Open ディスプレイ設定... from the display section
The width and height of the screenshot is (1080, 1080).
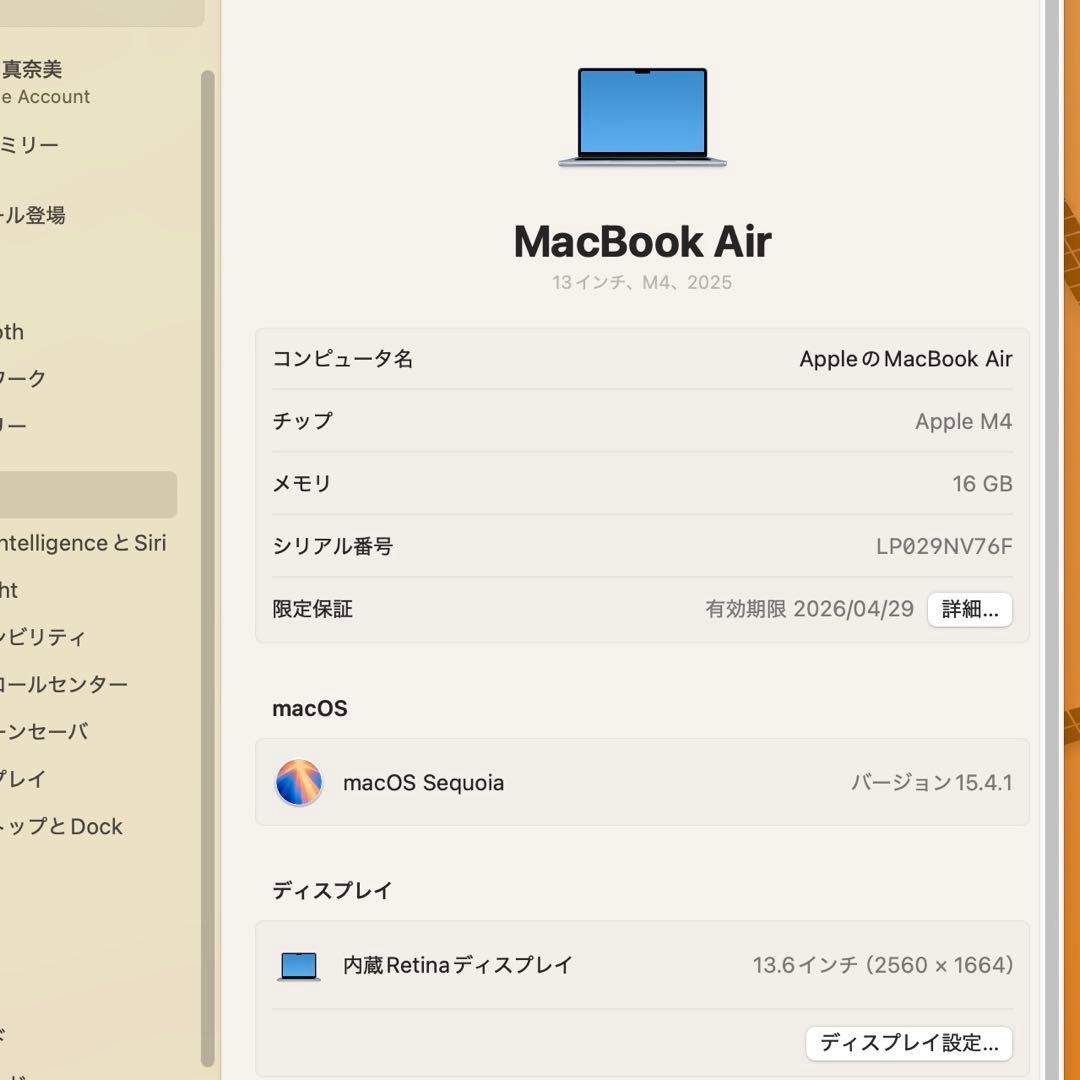click(908, 1043)
